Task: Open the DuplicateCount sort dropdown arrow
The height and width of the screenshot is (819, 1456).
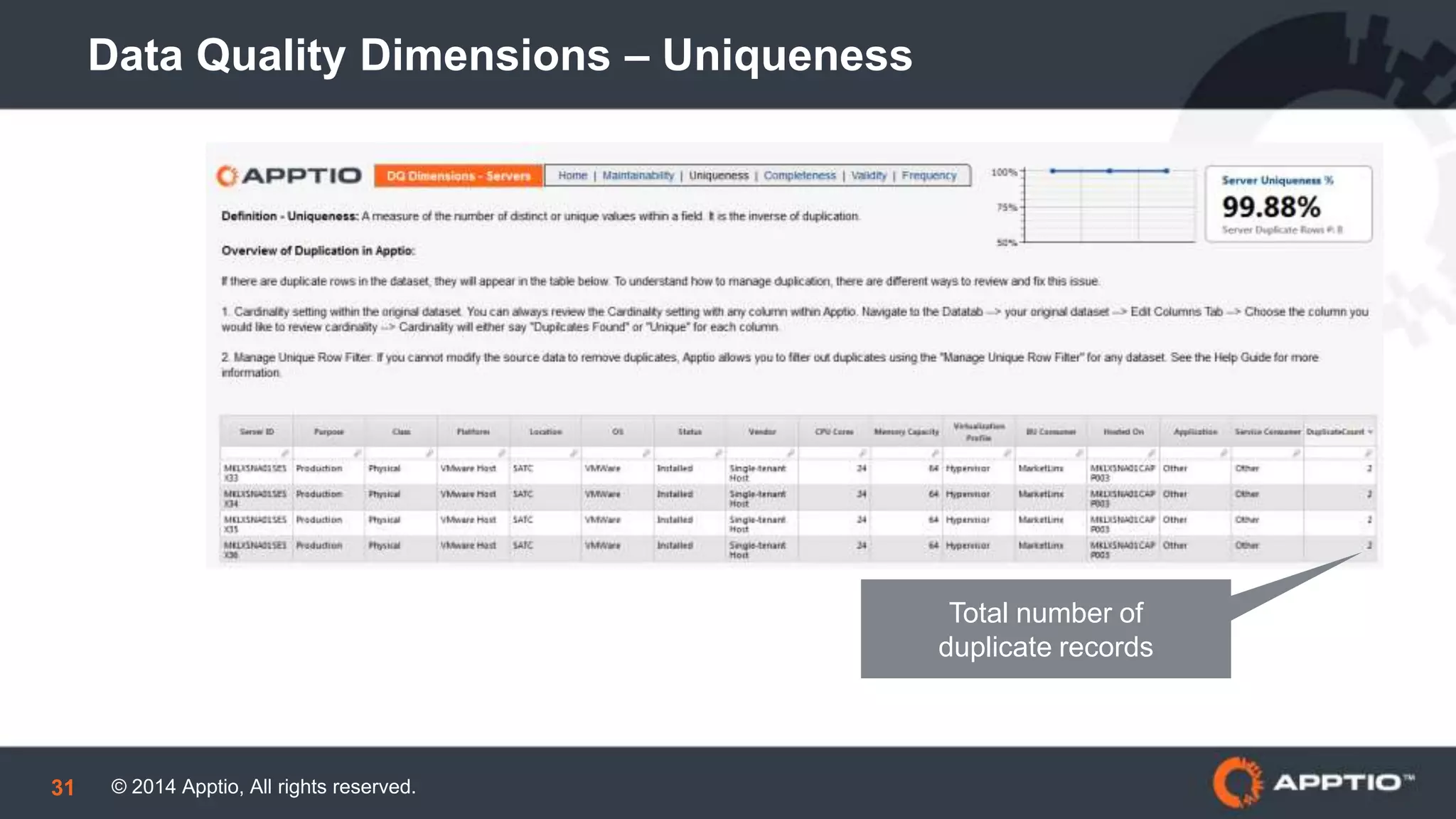Action: 1370,432
